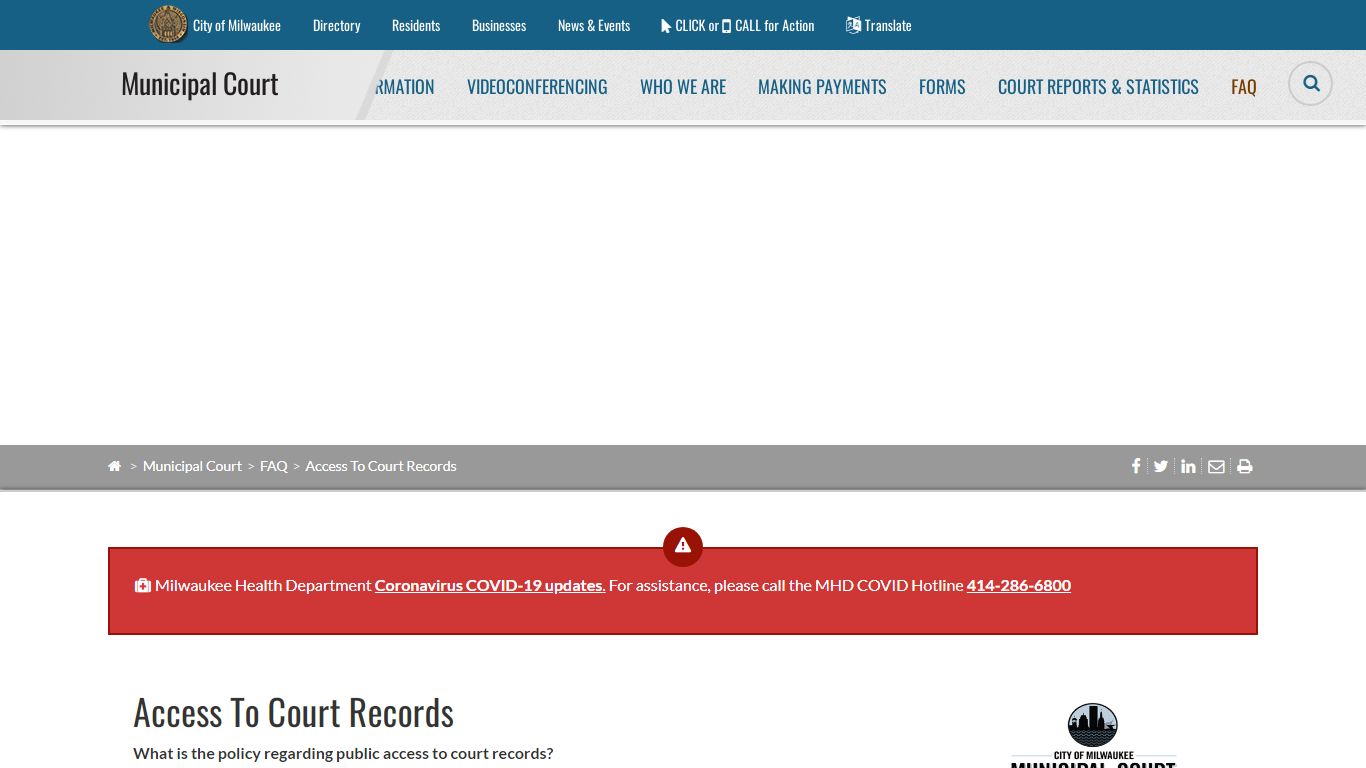Open Court Reports & Statistics

click(1098, 87)
